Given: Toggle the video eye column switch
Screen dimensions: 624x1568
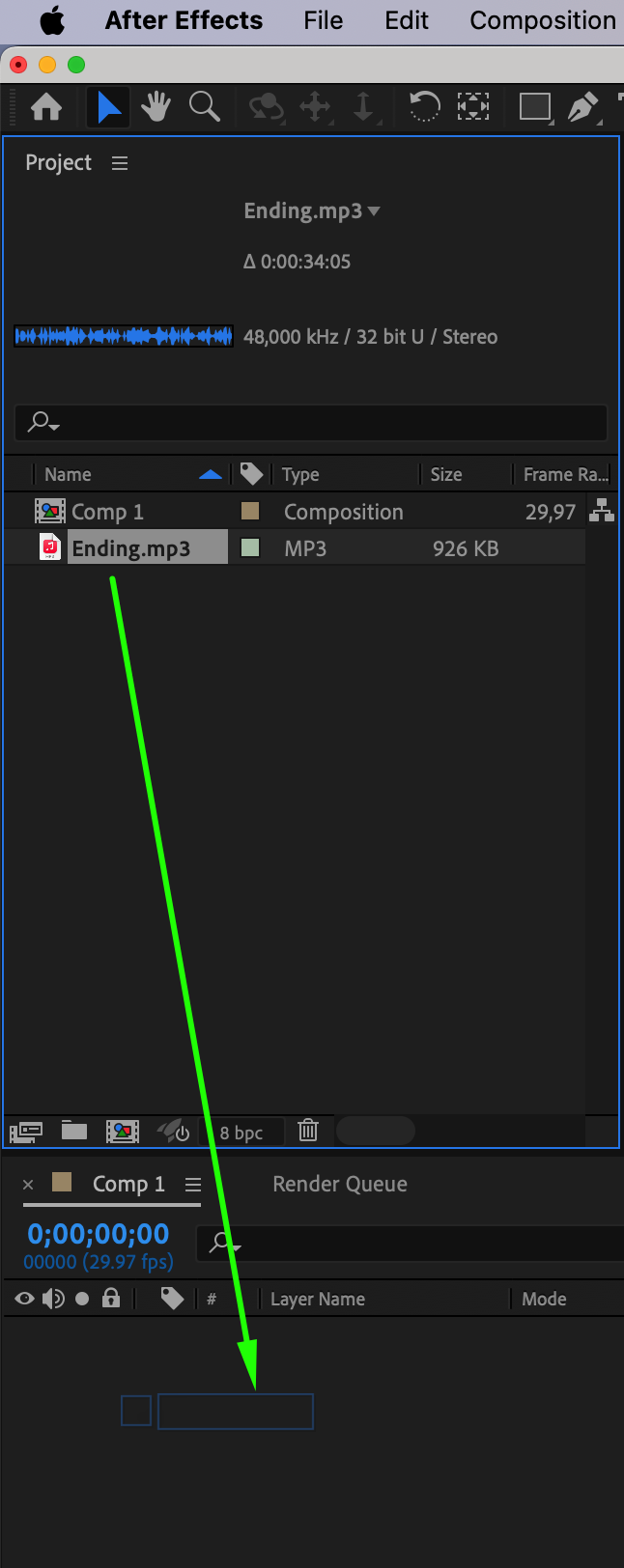Looking at the screenshot, I should click(25, 1299).
